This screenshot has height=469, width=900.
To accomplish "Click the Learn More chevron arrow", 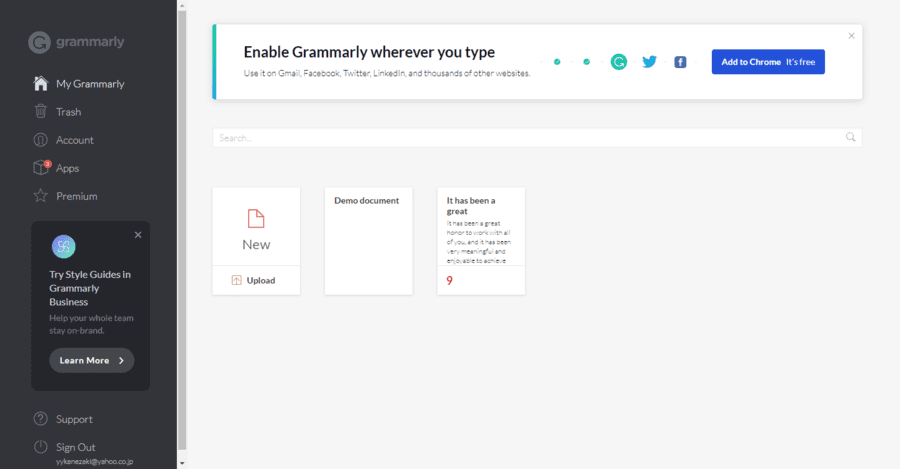I will coord(121,361).
